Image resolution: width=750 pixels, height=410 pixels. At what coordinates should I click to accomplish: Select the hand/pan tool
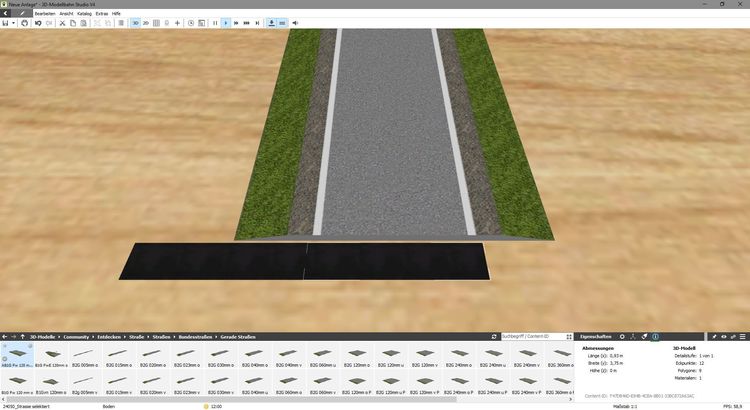pyautogui.click(x=24, y=23)
